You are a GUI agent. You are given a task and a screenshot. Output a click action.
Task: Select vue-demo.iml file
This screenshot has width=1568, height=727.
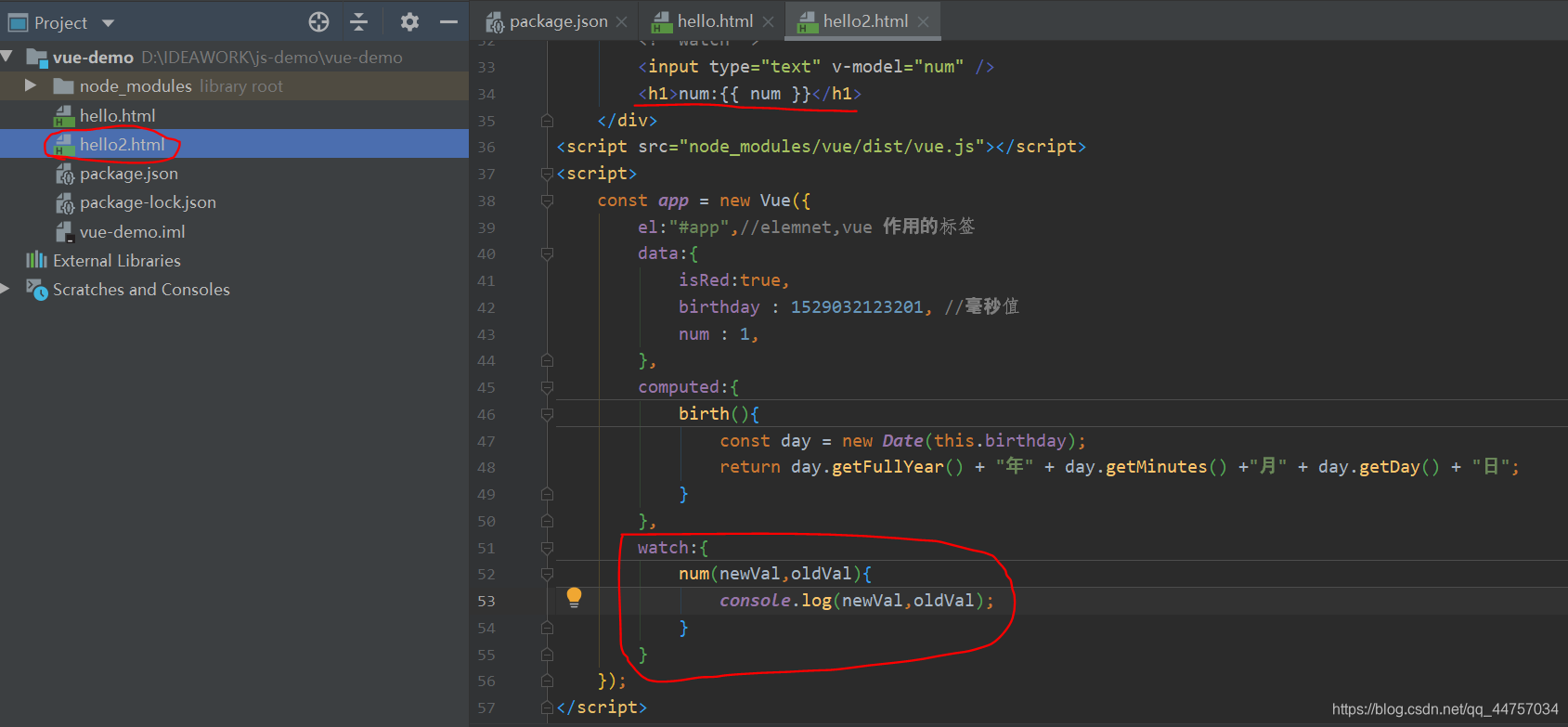[x=132, y=231]
